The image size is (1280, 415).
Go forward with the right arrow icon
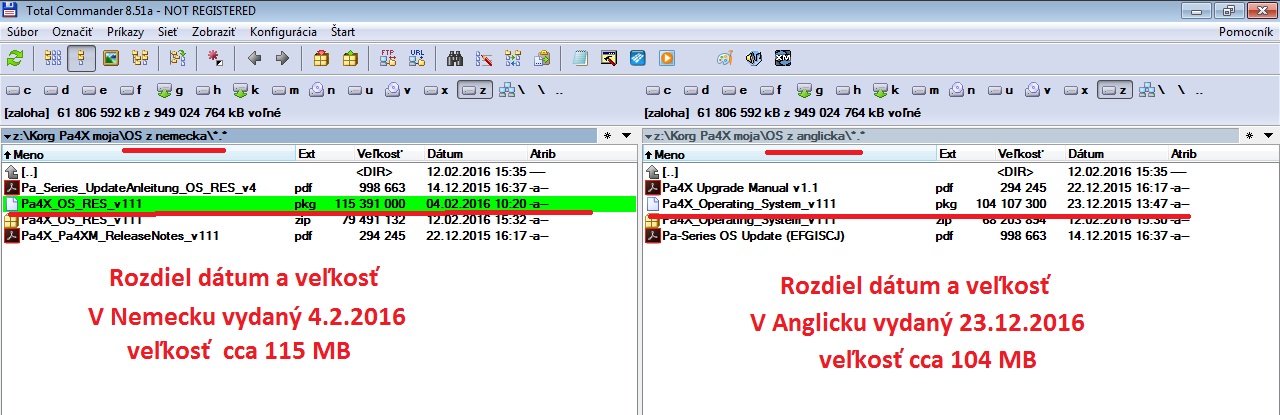(282, 58)
